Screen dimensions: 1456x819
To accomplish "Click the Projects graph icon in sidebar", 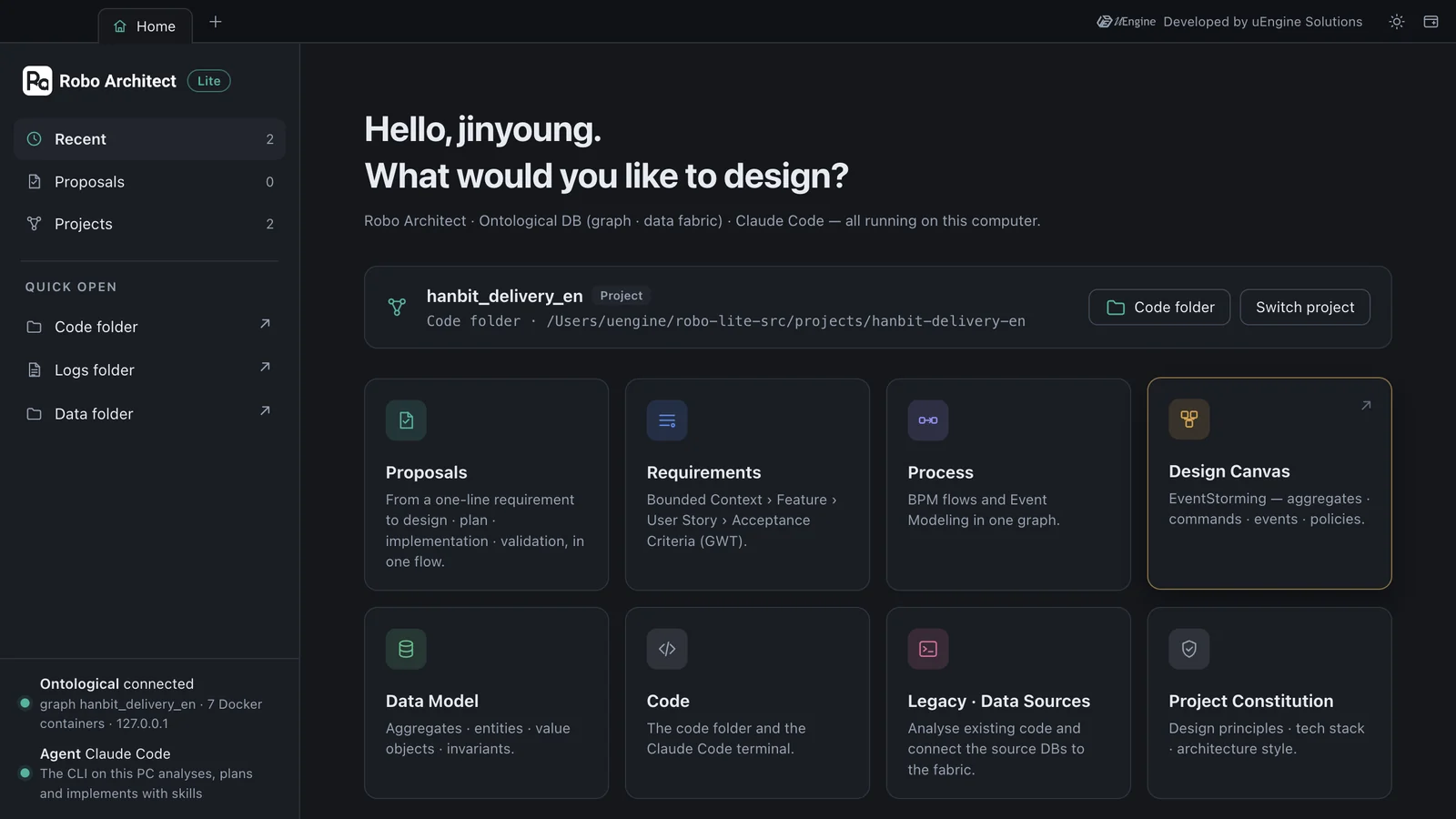I will pos(35,224).
